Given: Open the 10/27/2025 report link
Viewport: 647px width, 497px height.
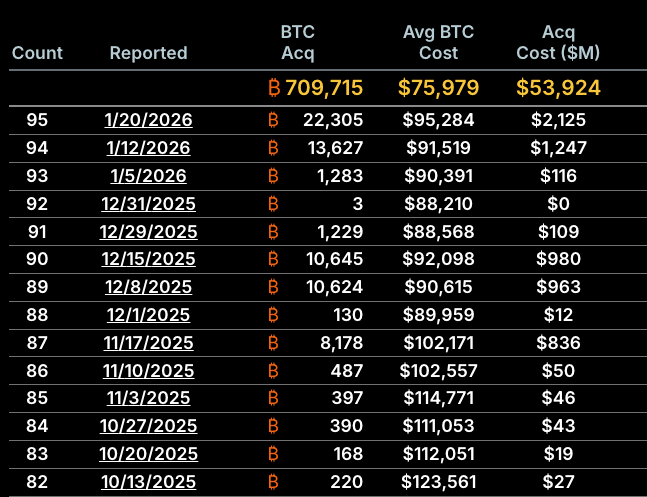Looking at the screenshot, I should (148, 427).
